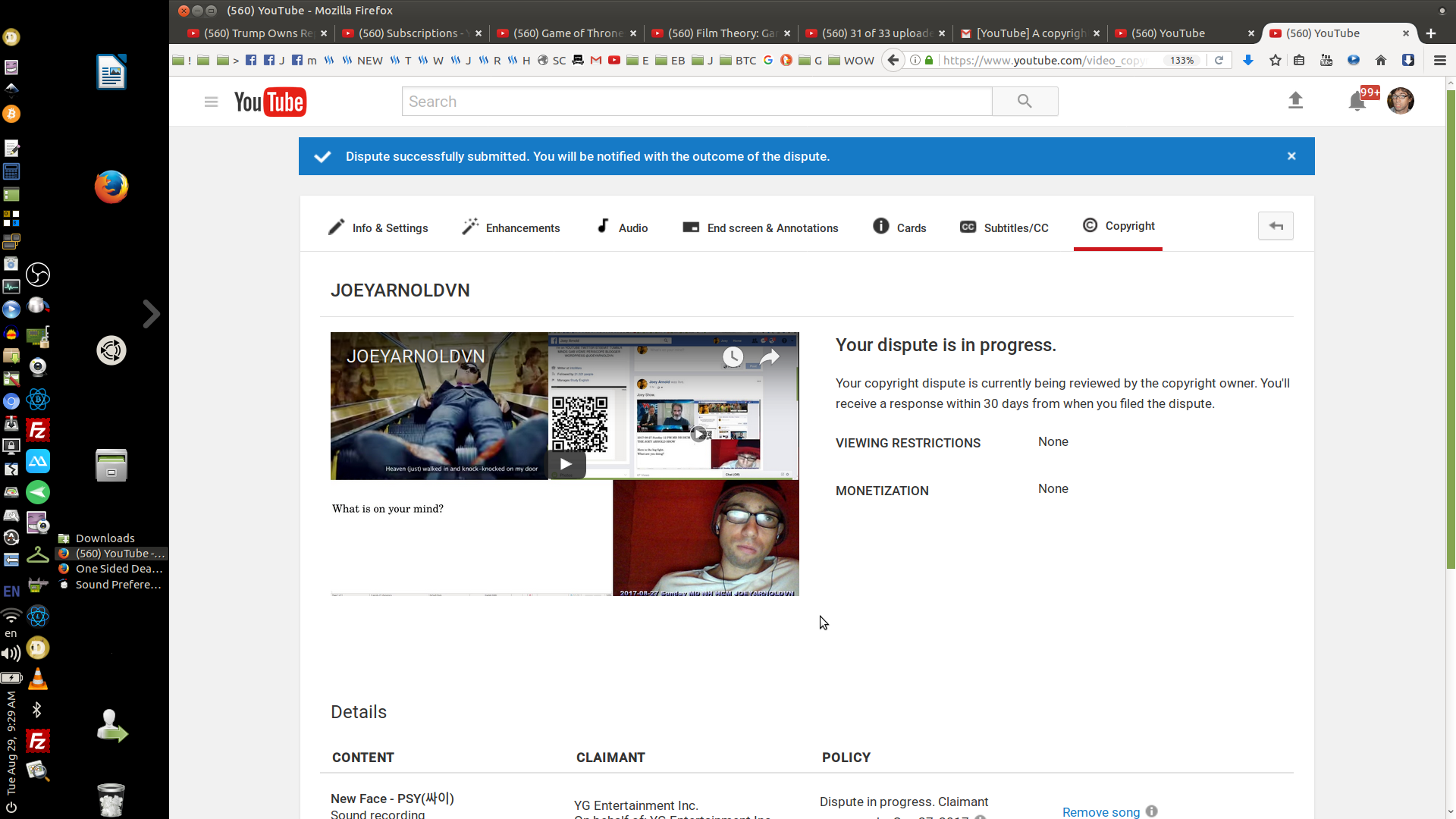Show Firefox bookmarks list icon
This screenshot has width=1456, height=819.
1299,60
